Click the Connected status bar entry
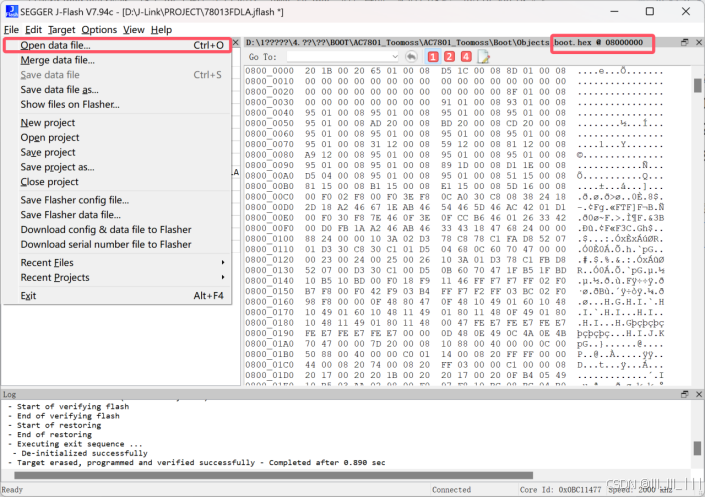The width and height of the screenshot is (705, 497). point(451,490)
